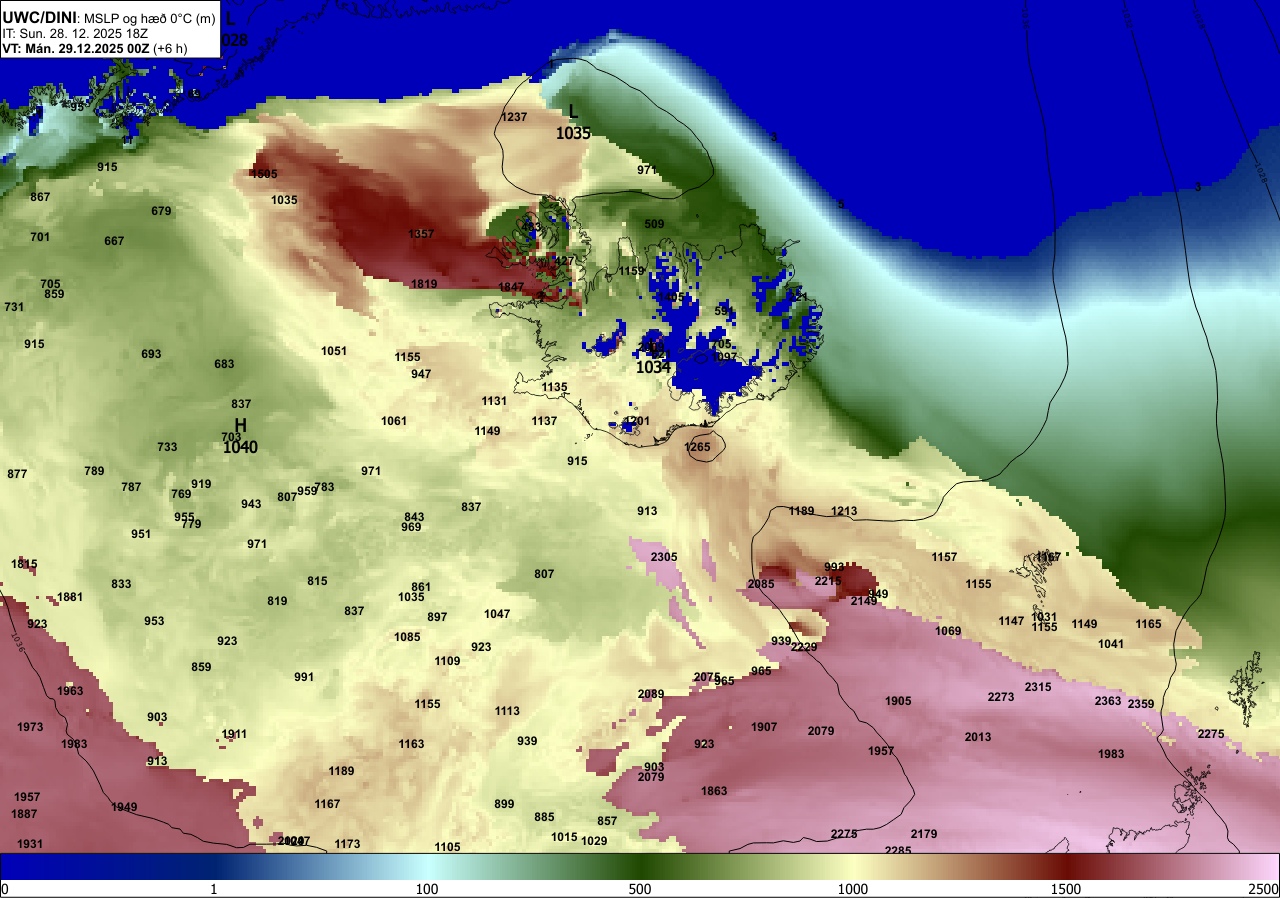Click the height value 1061
Screen dimensions: 1280x898
394,421
